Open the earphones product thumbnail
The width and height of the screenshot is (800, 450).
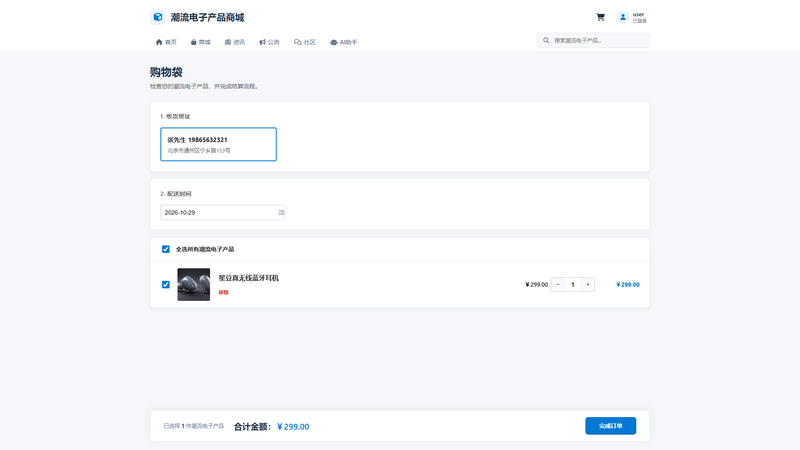click(193, 285)
